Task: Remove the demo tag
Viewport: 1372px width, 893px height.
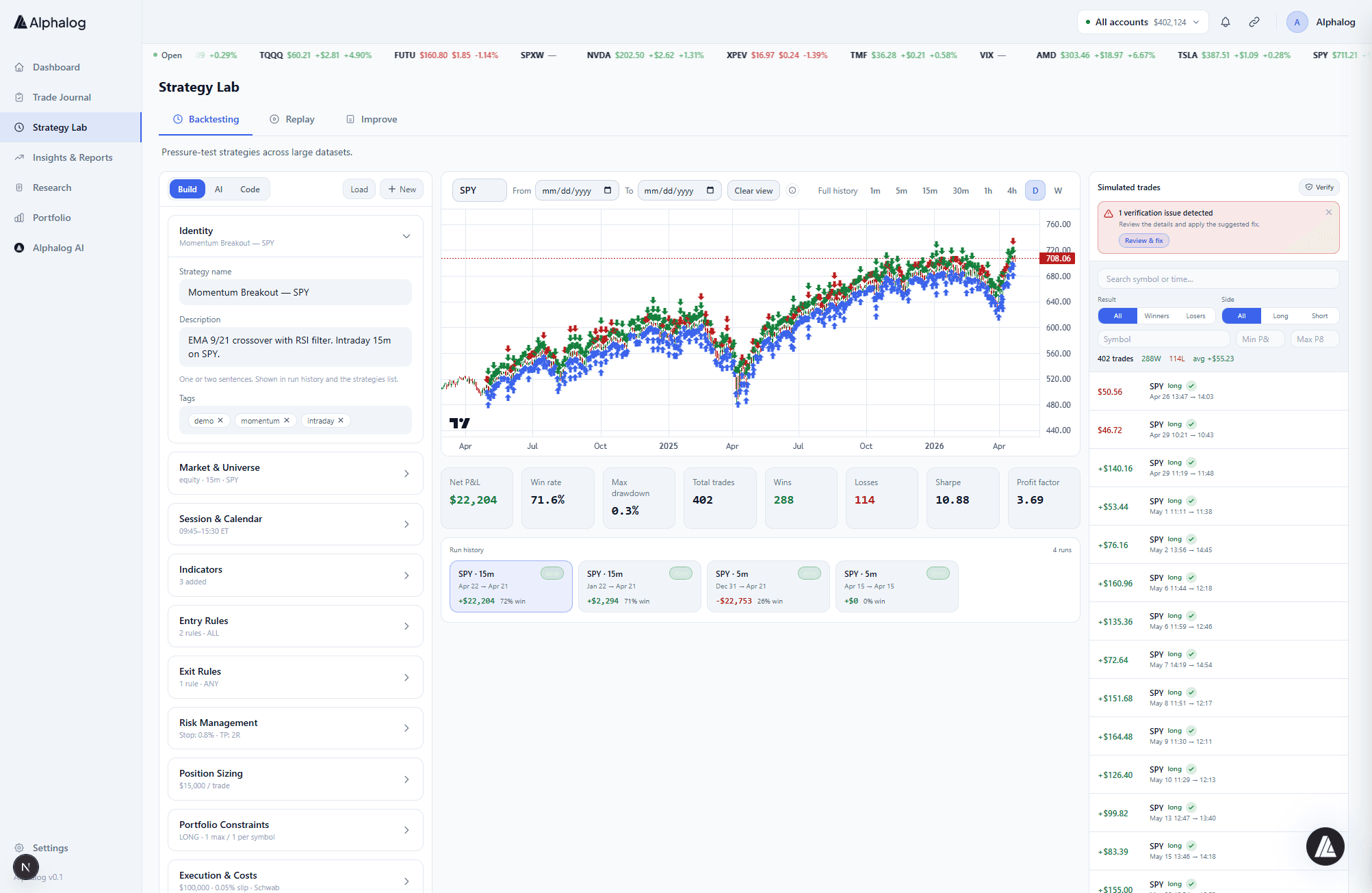Action: point(220,420)
